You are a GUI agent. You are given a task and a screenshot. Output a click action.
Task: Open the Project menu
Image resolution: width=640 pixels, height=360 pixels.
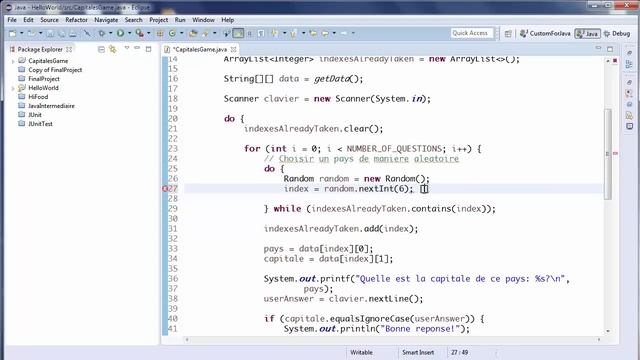click(x=158, y=20)
